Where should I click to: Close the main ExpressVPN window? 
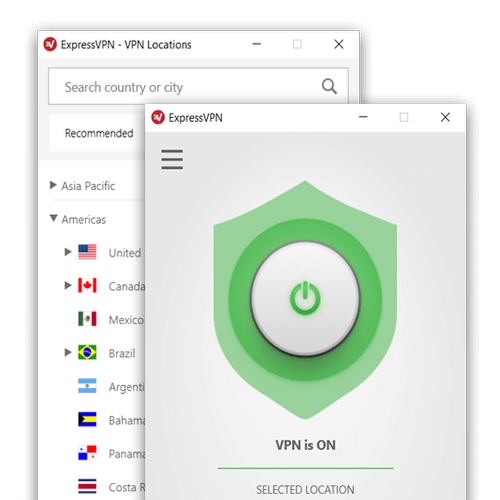click(445, 117)
